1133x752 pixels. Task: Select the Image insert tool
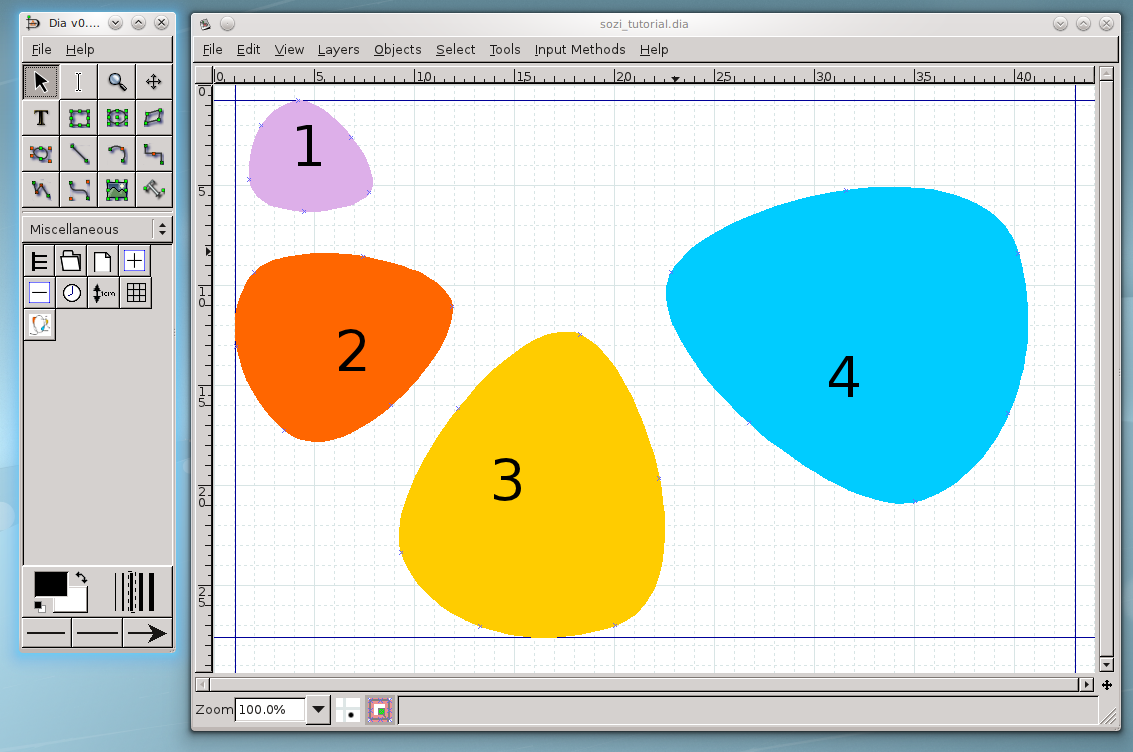[117, 189]
